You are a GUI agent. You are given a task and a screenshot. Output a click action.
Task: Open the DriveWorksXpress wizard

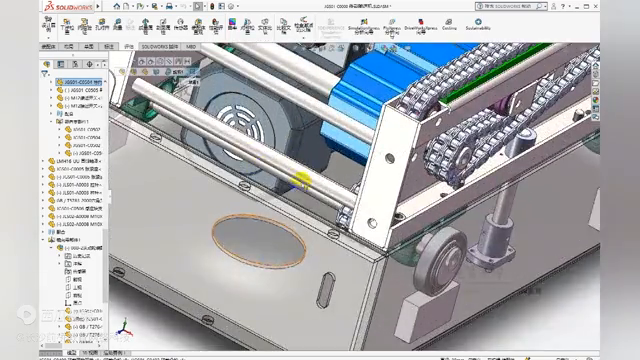421,26
